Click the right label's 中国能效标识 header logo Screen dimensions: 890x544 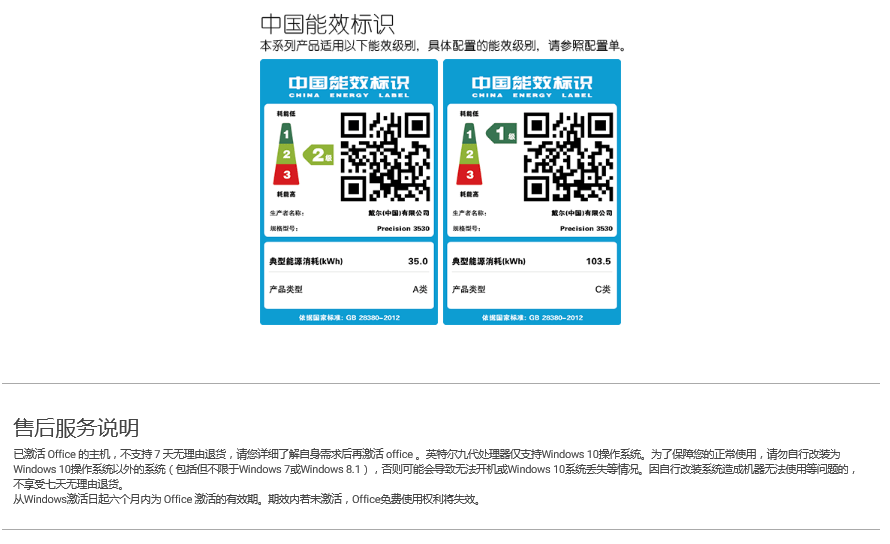532,84
